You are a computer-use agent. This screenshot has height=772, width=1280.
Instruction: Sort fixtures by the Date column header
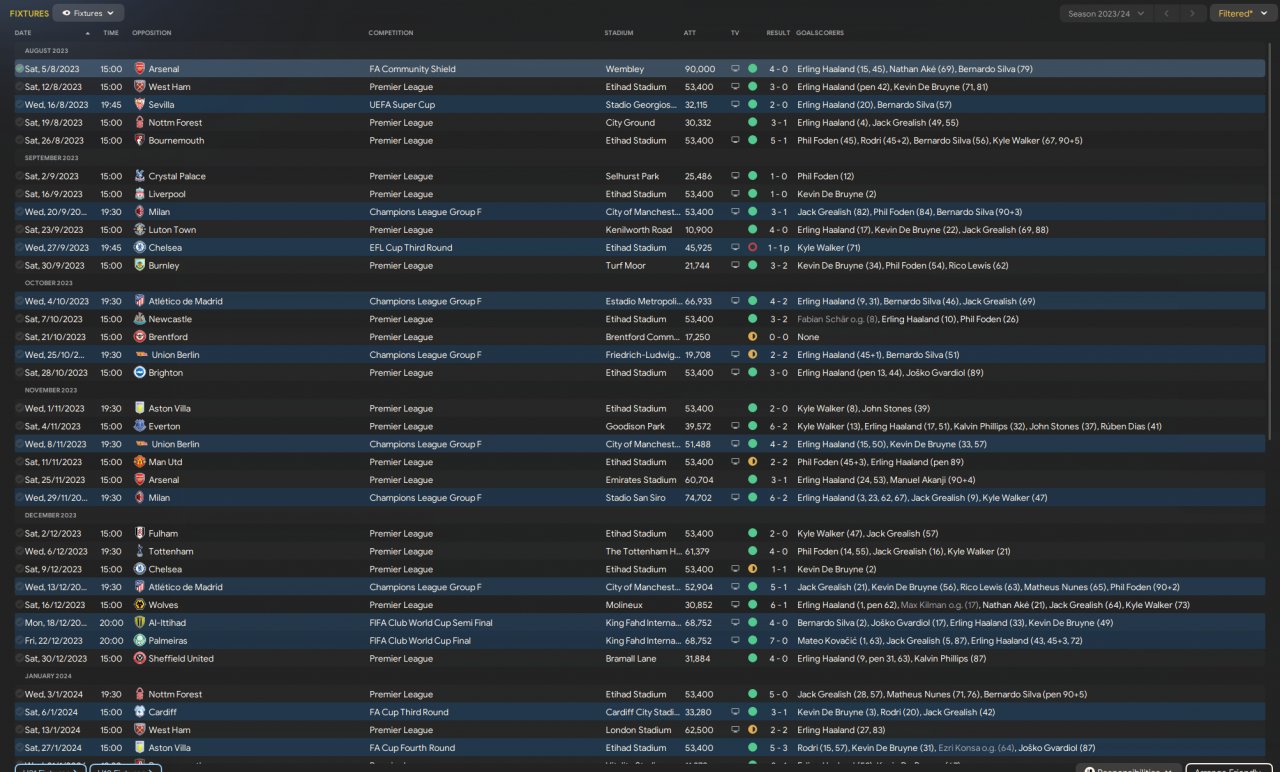(23, 33)
